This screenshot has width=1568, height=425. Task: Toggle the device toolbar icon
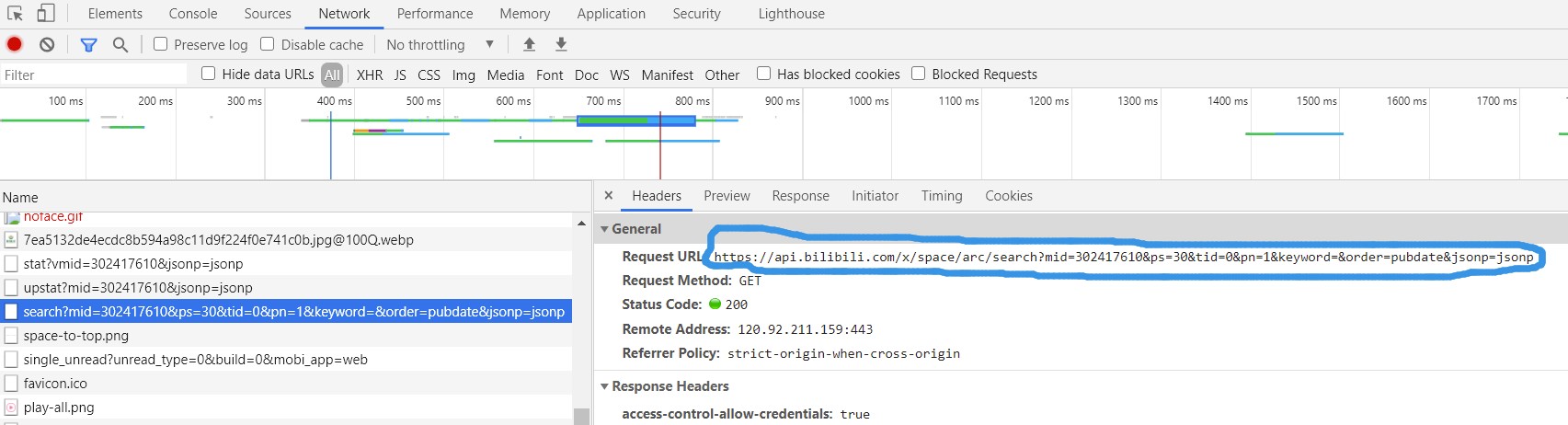[x=45, y=13]
